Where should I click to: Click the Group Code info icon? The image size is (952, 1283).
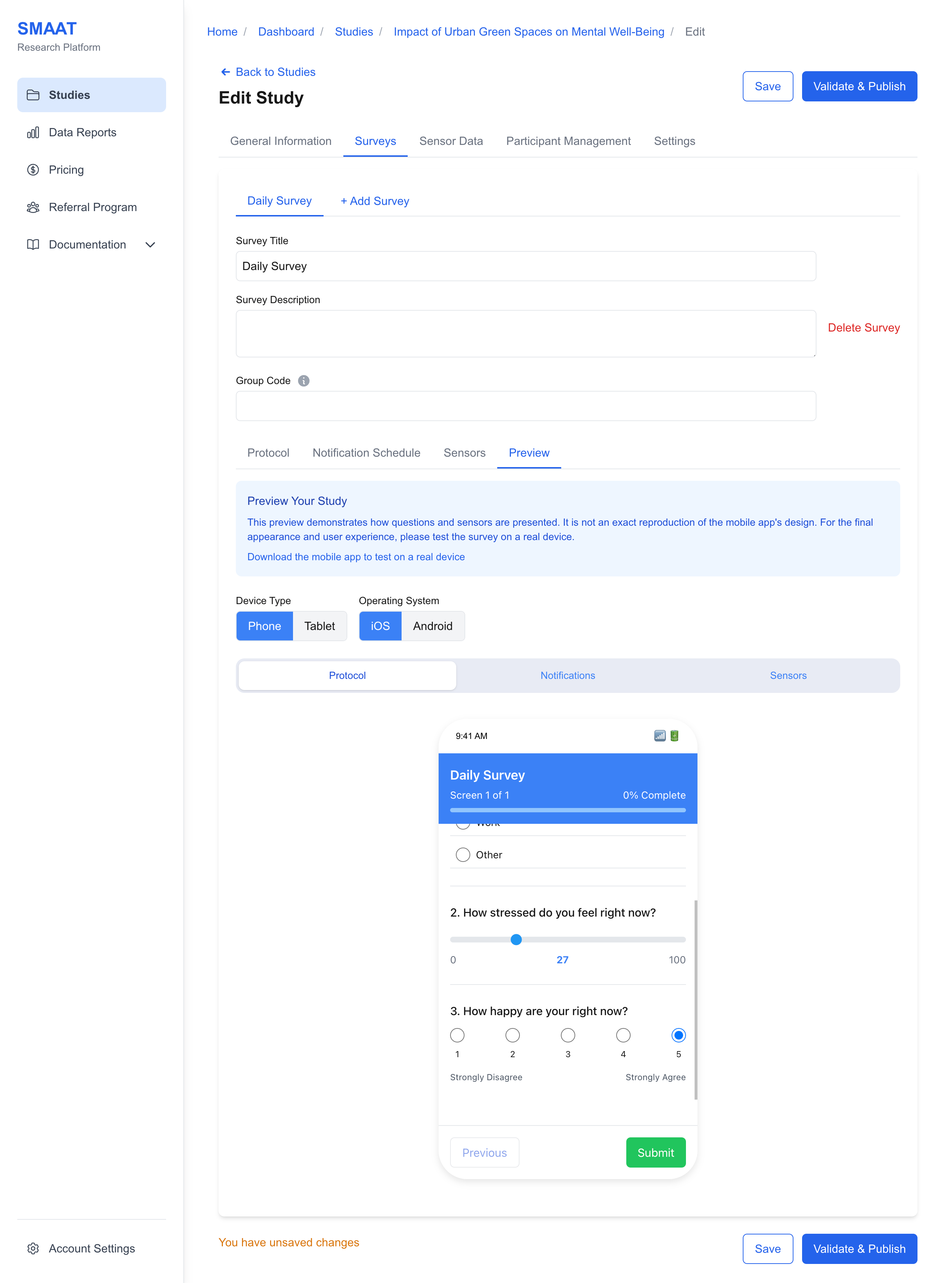304,381
